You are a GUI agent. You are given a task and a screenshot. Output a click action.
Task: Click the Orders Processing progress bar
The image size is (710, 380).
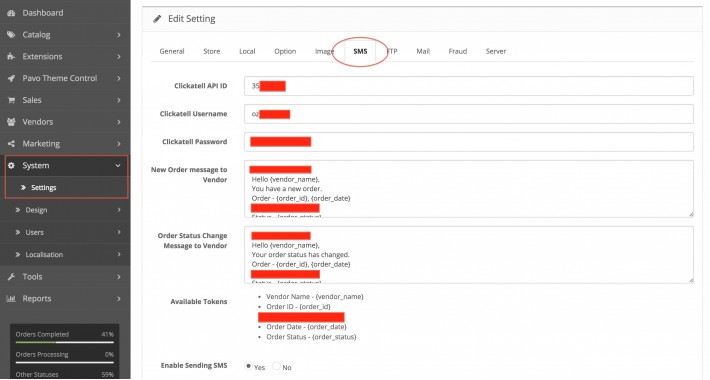[64, 362]
